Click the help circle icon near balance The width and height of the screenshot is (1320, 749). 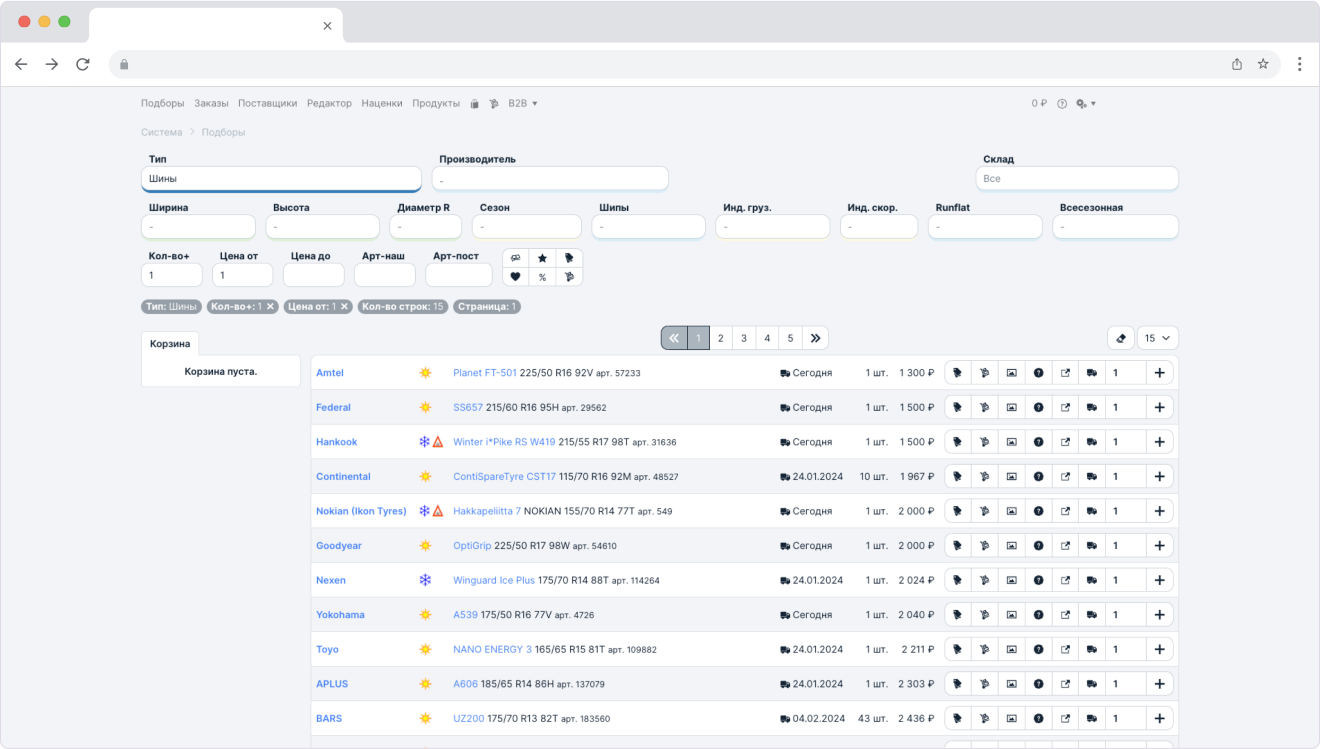click(x=1062, y=103)
